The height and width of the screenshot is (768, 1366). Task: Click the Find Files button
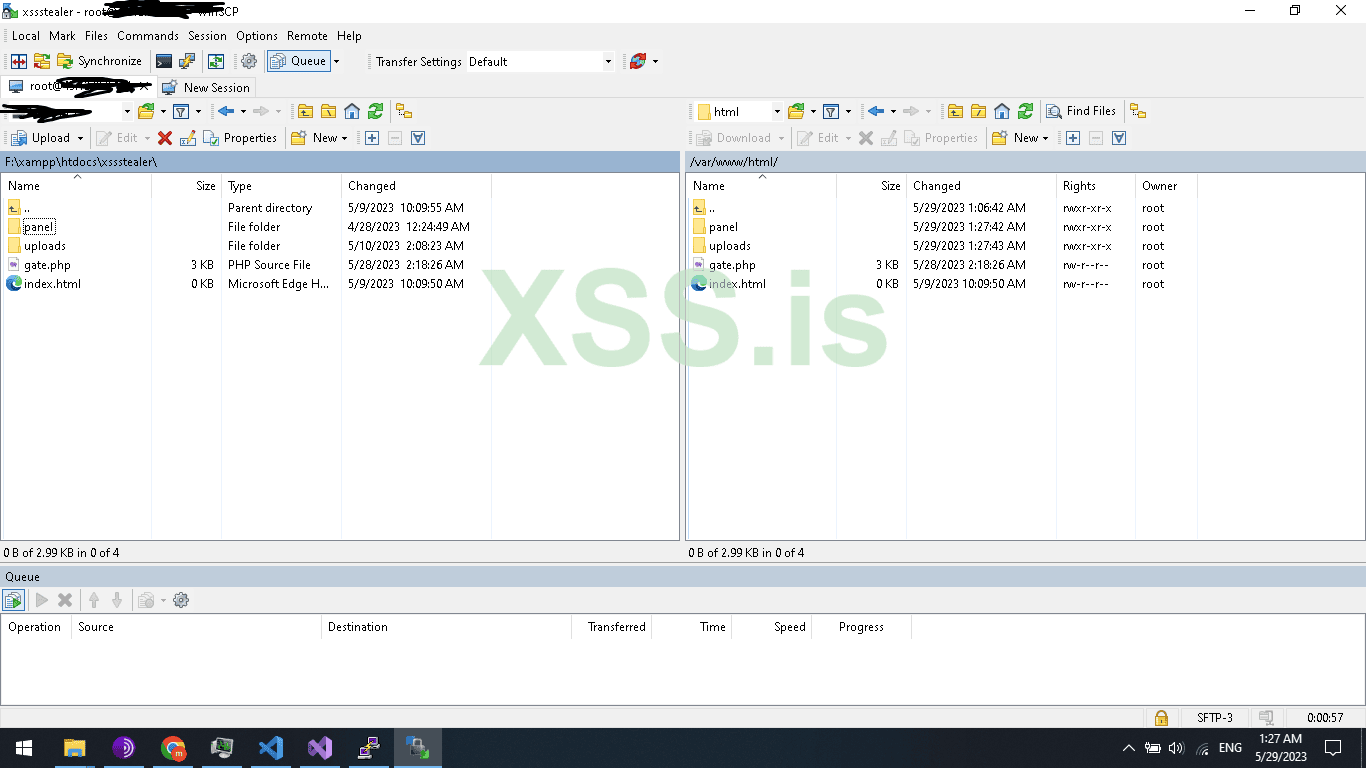(x=1081, y=111)
